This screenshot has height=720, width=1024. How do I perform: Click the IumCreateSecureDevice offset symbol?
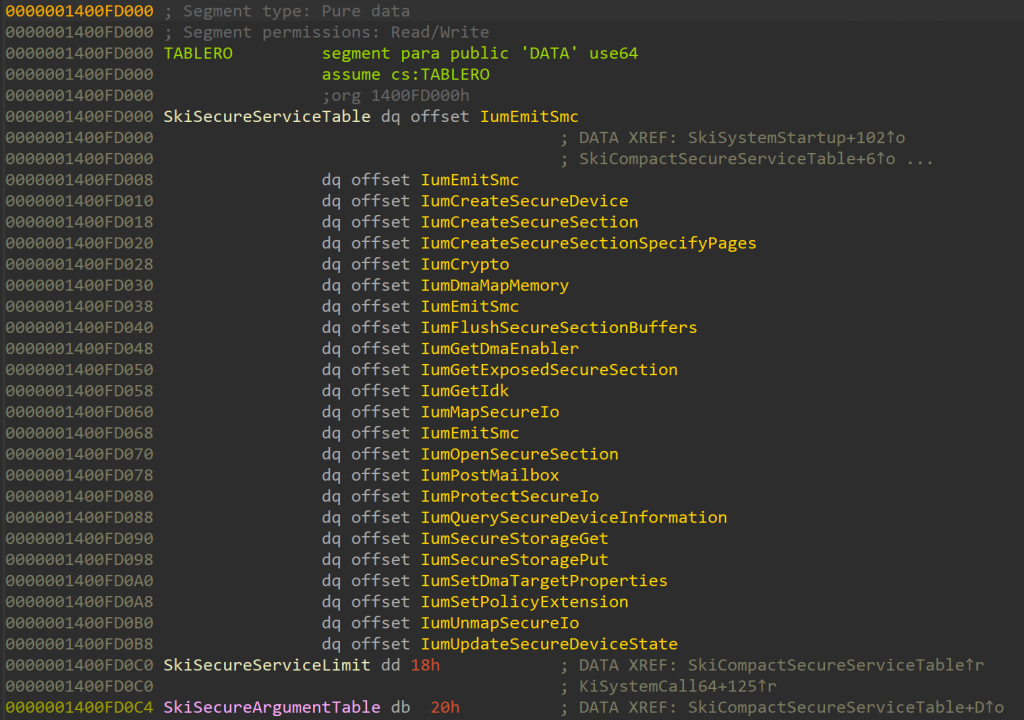tap(524, 201)
